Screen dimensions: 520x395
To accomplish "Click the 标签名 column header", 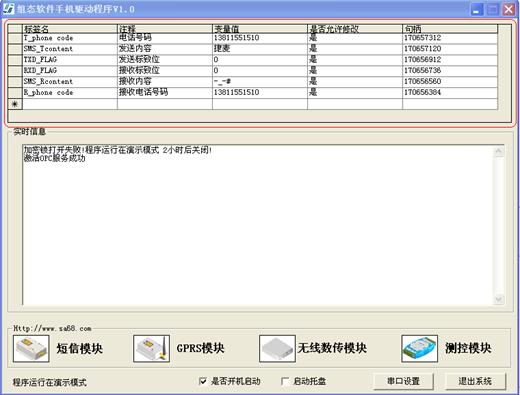I will pyautogui.click(x=70, y=29).
